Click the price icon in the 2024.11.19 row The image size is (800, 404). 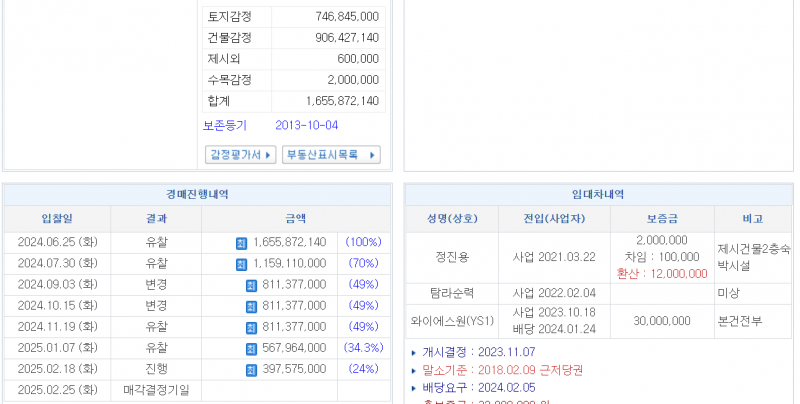(251, 327)
